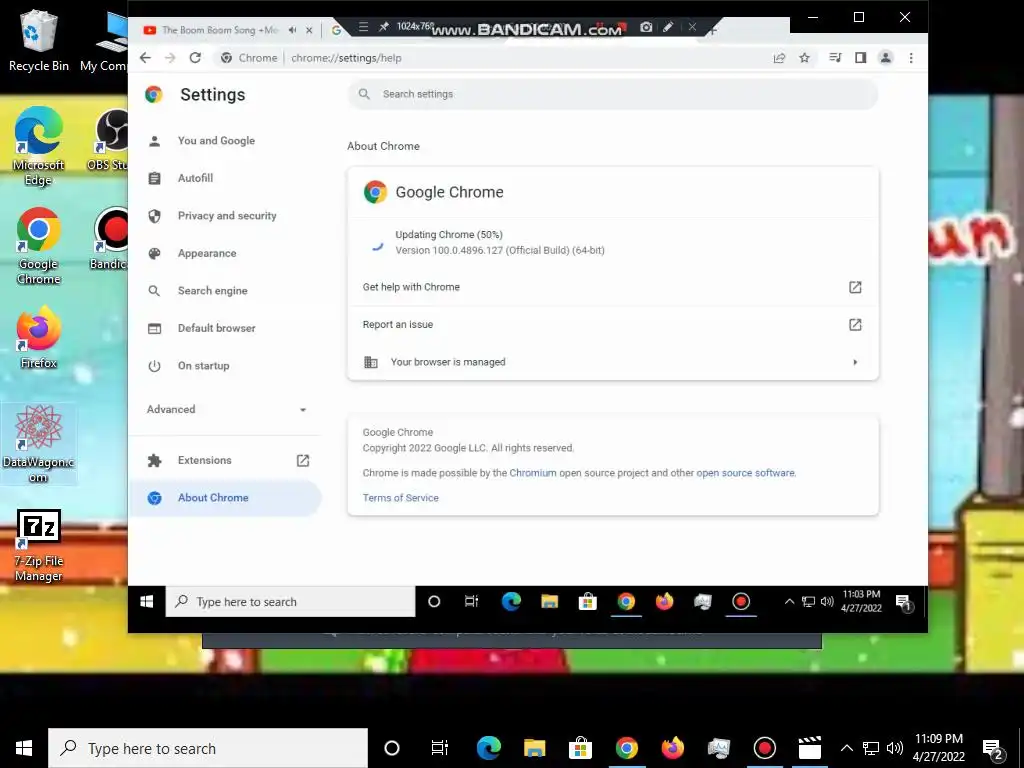Viewport: 1024px width, 768px height.
Task: Open the Bandicam bar hamburger menu
Action: 364,27
